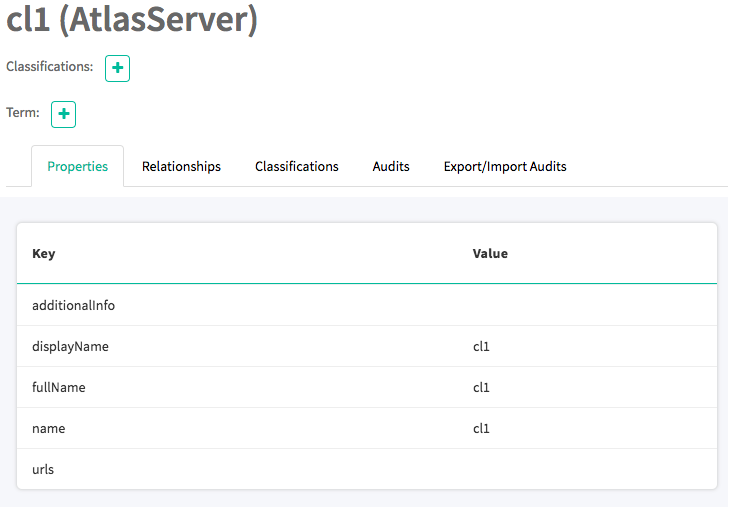The width and height of the screenshot is (748, 527).
Task: Open the Export/Import Audits tab
Action: point(505,166)
